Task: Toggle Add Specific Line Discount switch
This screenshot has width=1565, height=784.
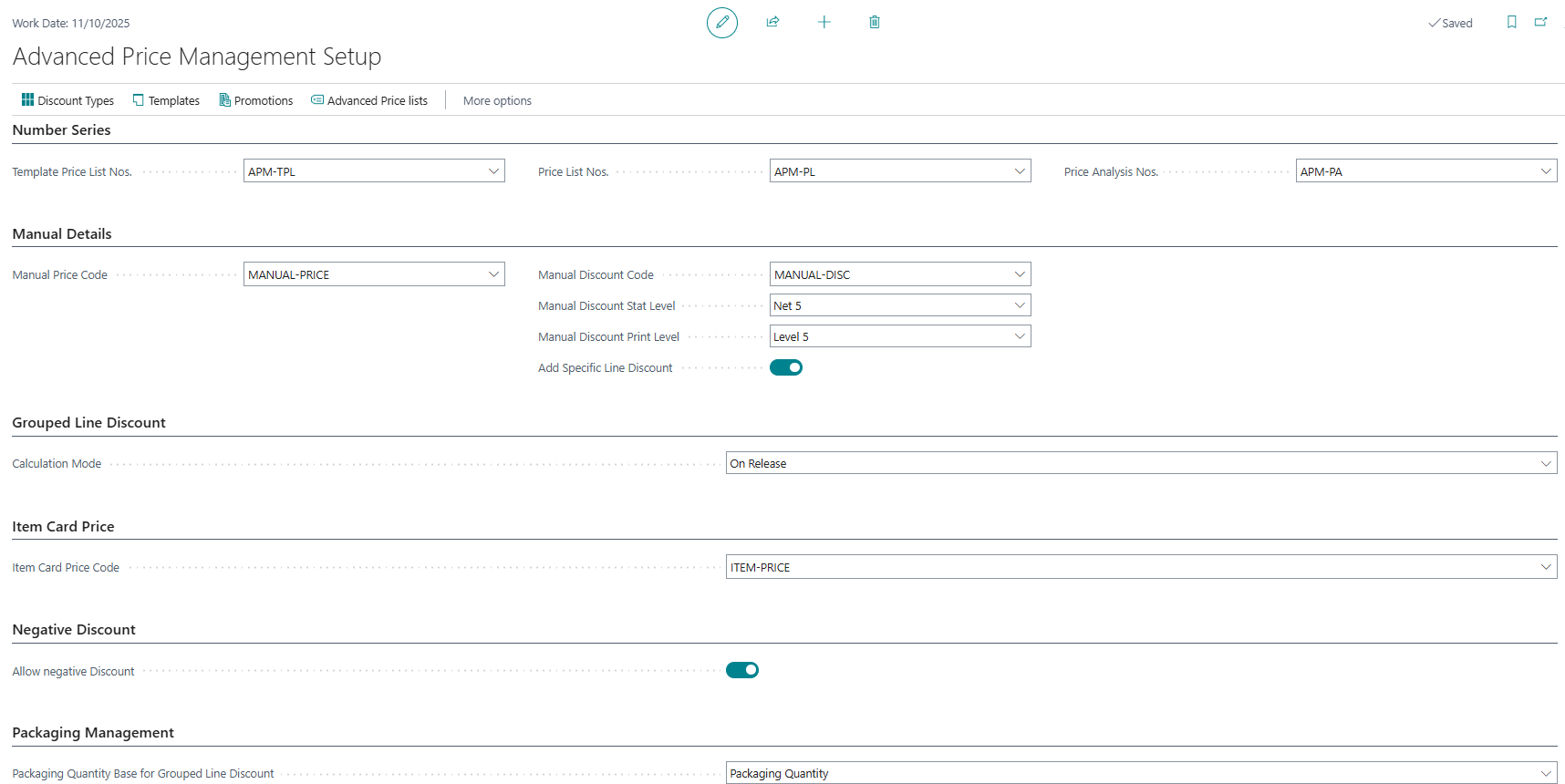Action: click(785, 367)
